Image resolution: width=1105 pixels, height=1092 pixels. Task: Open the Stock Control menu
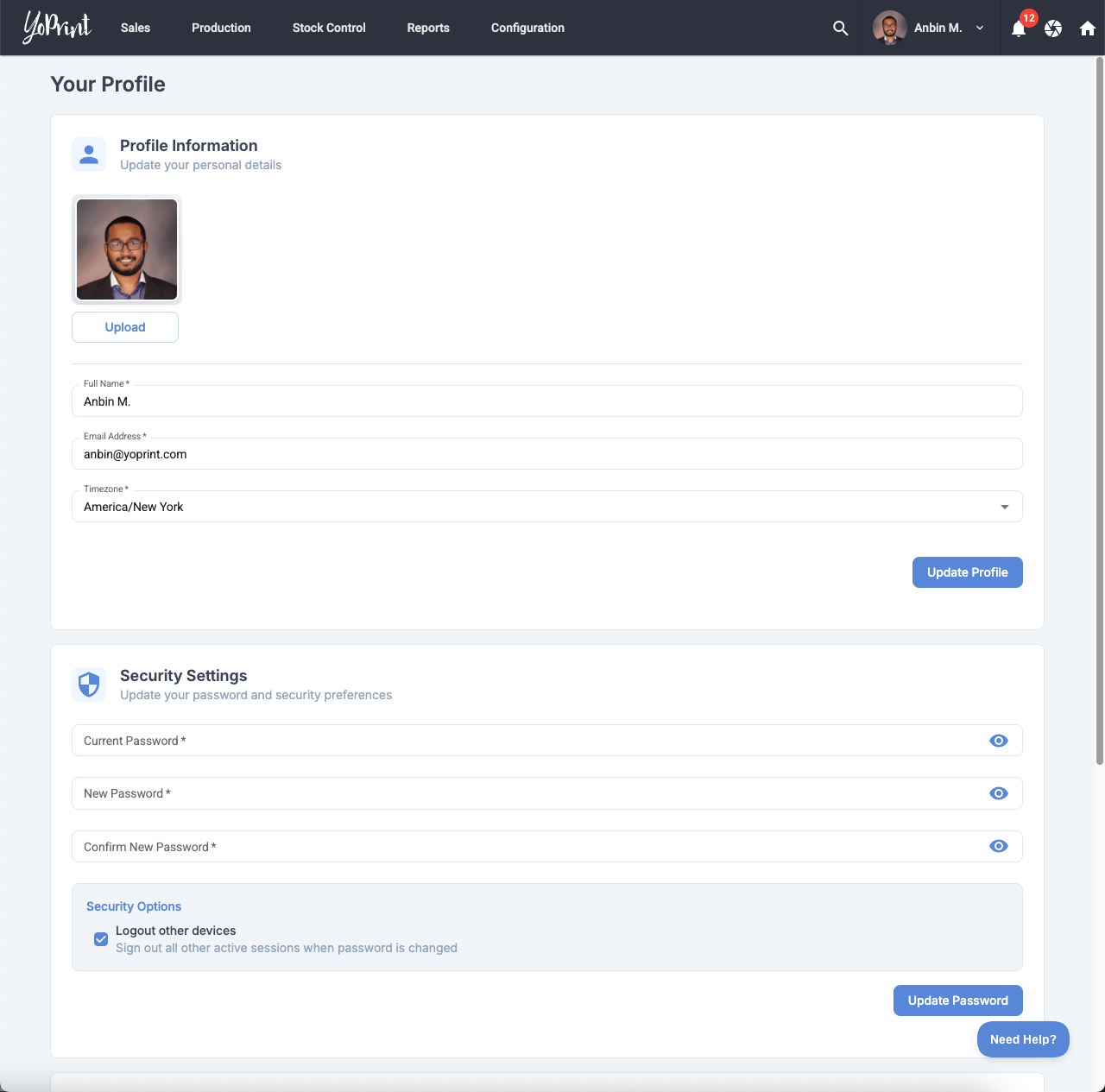pyautogui.click(x=329, y=28)
